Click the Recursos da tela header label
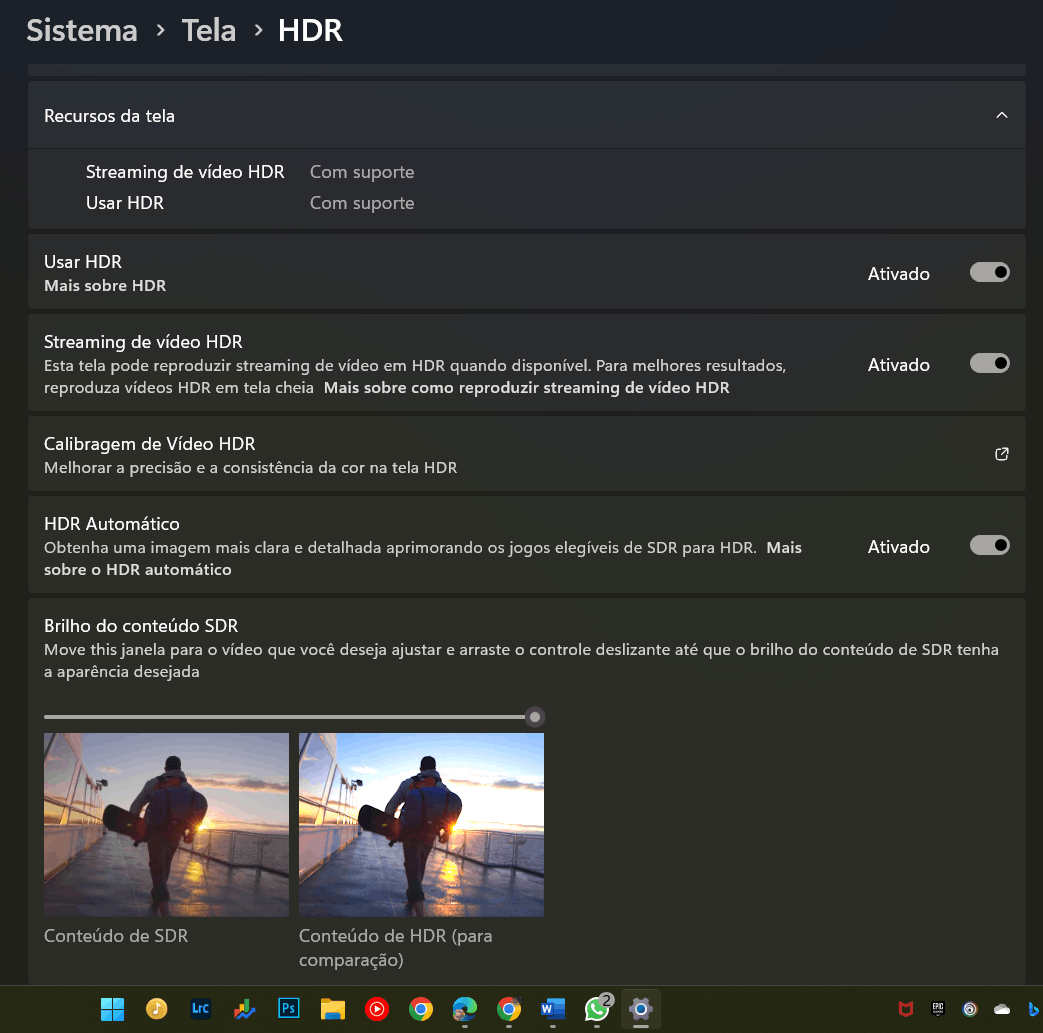This screenshot has height=1033, width=1043. [x=109, y=116]
